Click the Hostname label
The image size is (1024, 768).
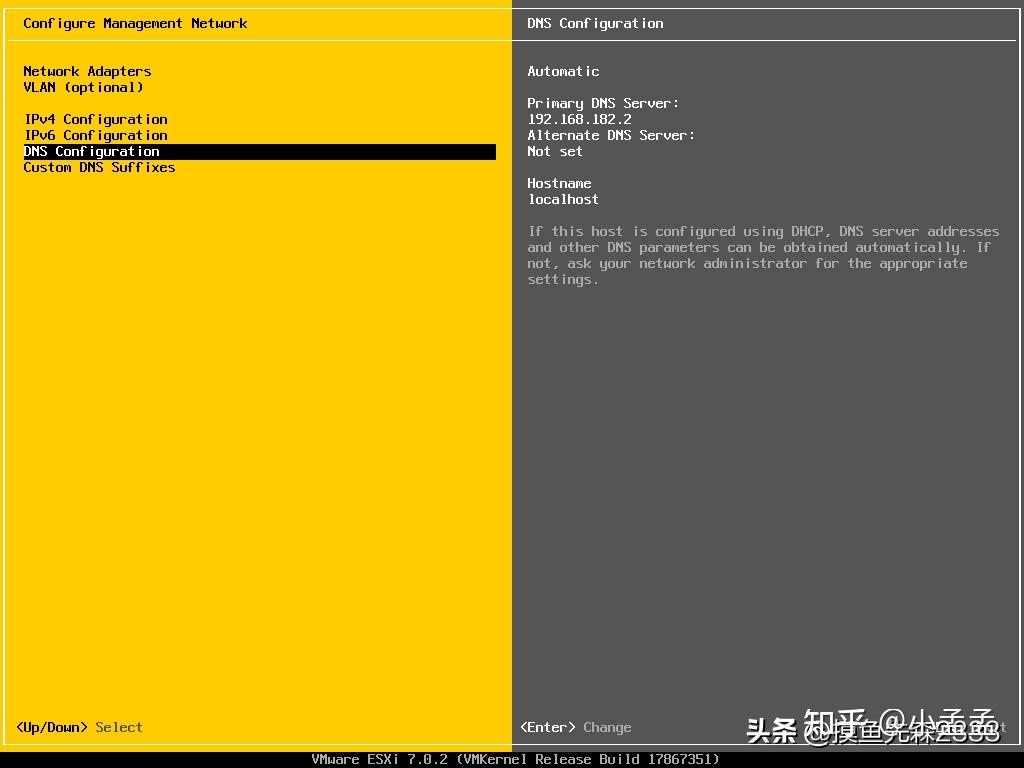tap(559, 184)
